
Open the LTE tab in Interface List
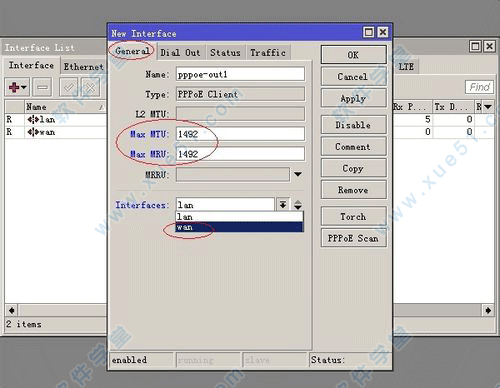pyautogui.click(x=406, y=67)
